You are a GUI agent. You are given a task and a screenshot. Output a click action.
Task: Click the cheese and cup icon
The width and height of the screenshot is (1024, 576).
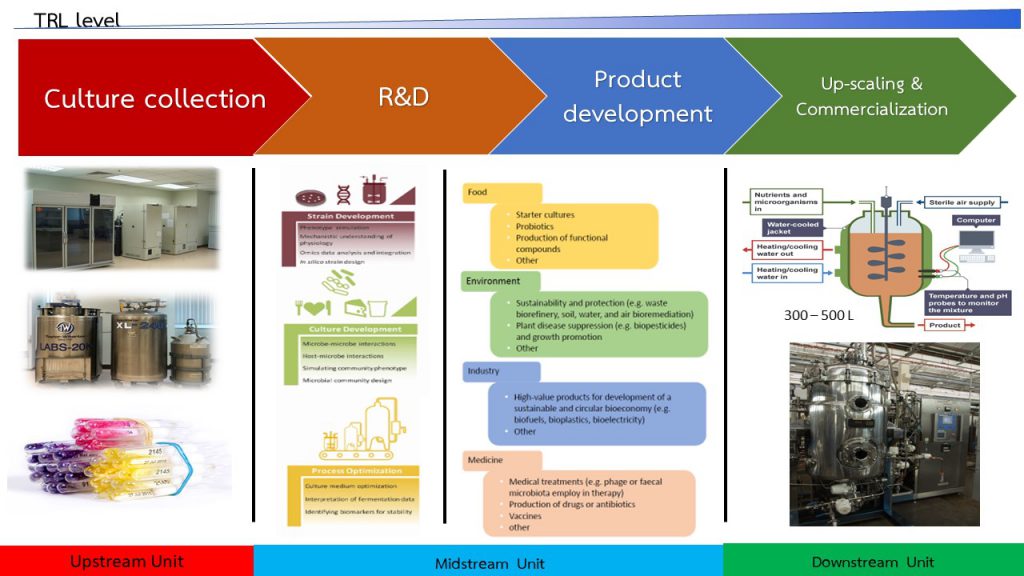[366, 308]
